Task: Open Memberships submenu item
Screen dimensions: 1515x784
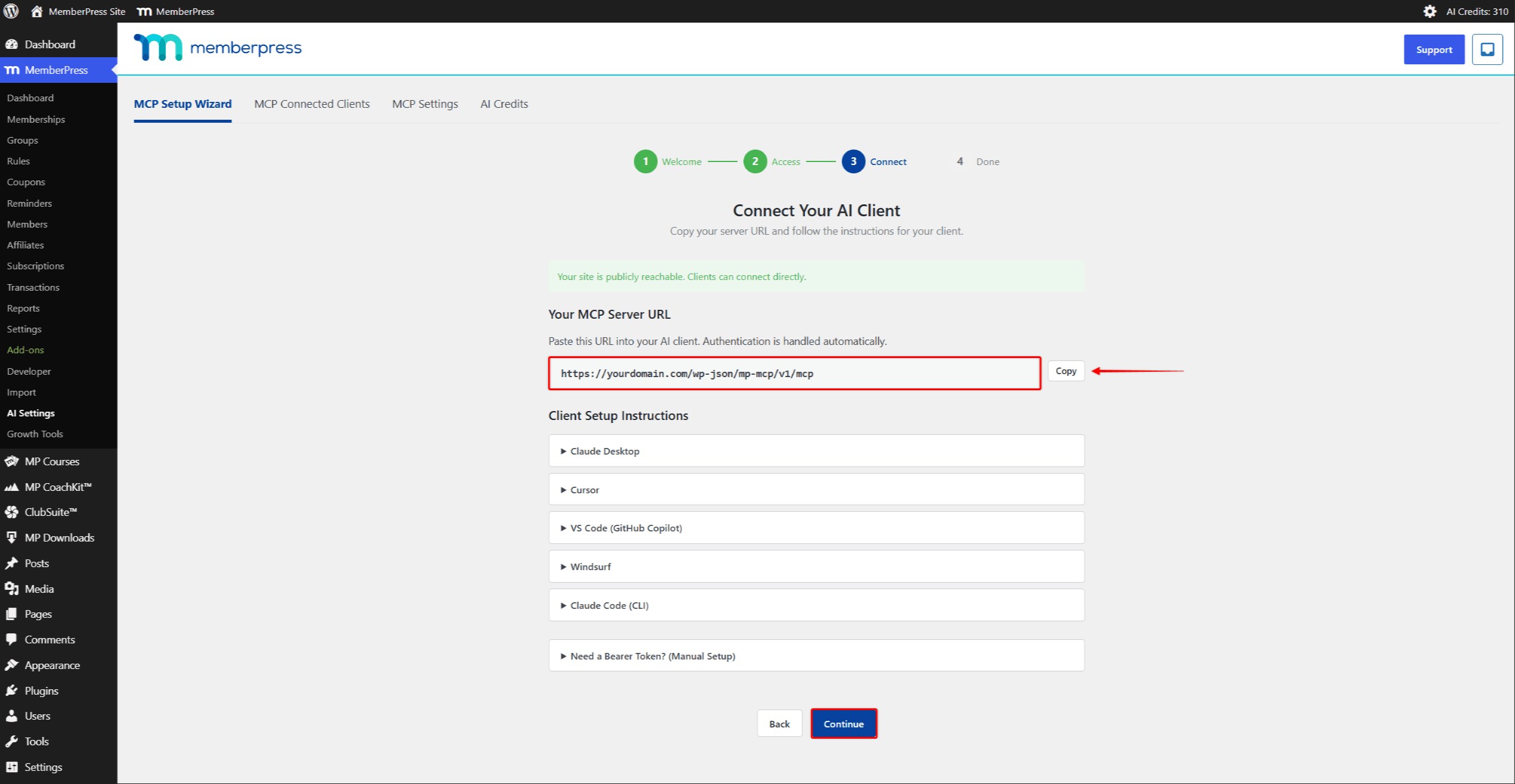Action: tap(36, 119)
